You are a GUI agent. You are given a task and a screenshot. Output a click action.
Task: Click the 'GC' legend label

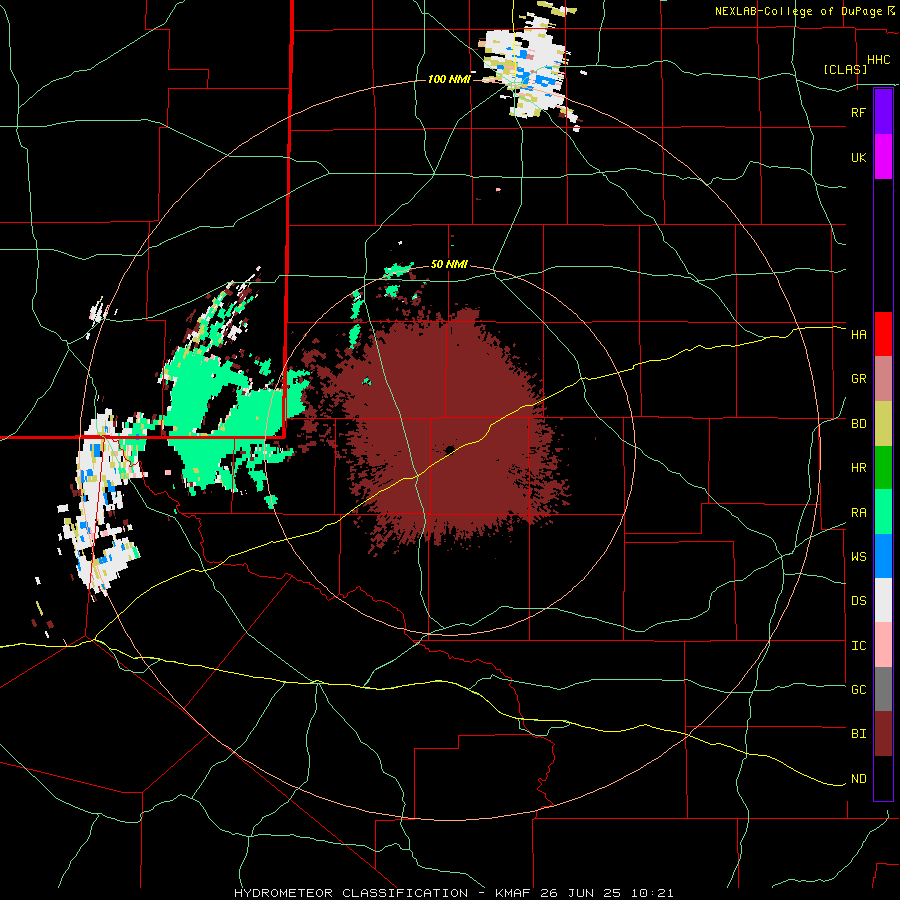tap(858, 690)
